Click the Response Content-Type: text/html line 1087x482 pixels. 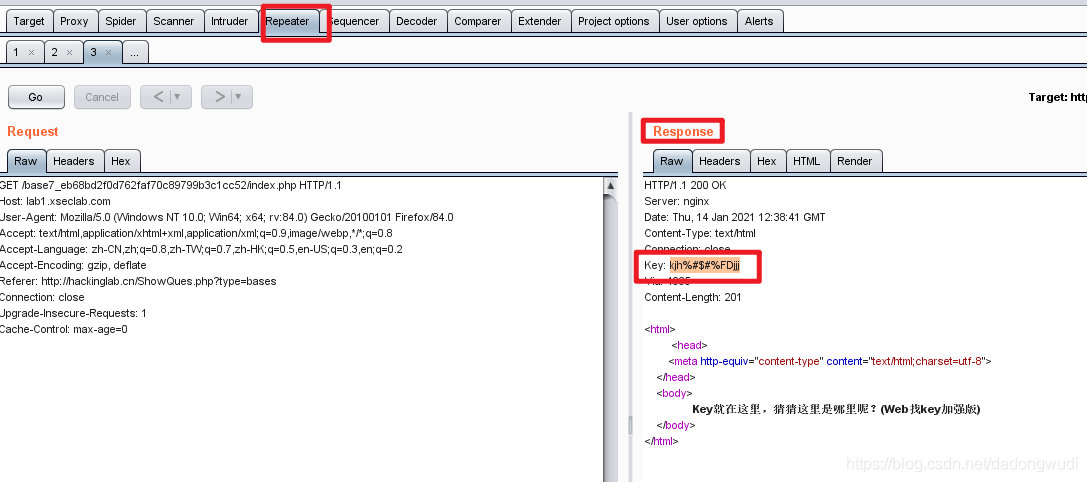click(x=699, y=233)
